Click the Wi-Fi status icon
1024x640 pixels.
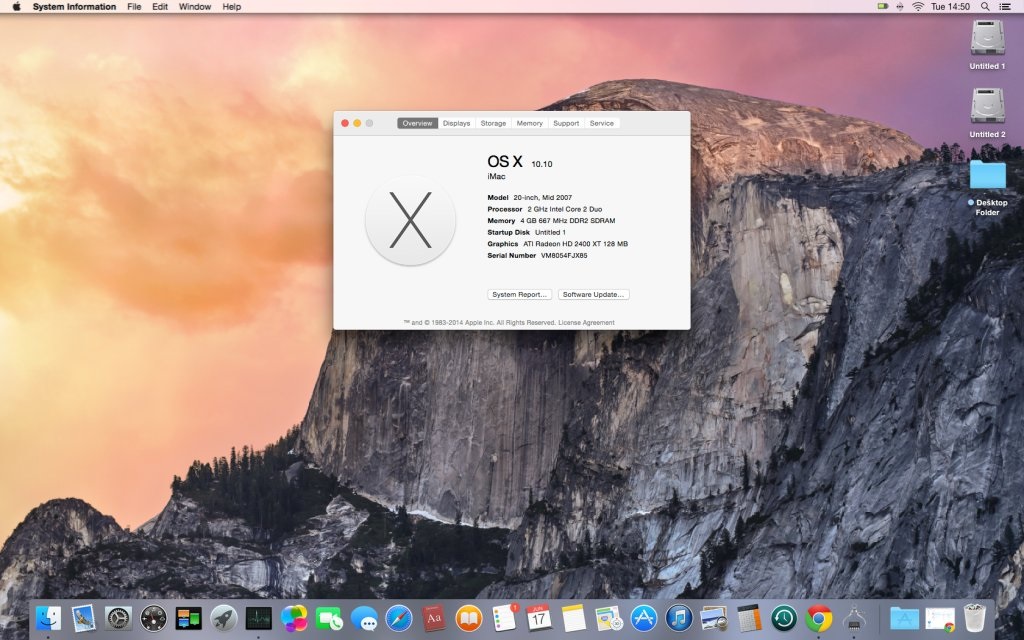pos(918,7)
